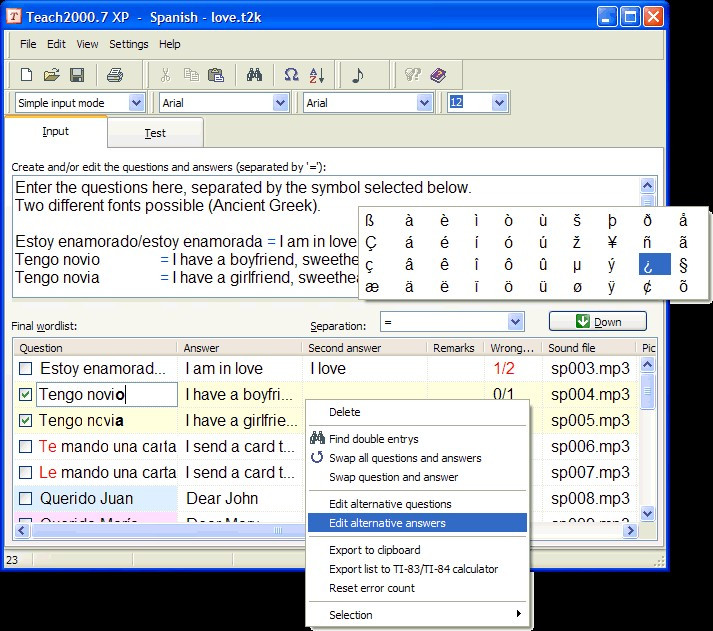This screenshot has width=713, height=631.
Task: Choose Export list to TI-83/TI-84 calculator
Action: tap(418, 569)
